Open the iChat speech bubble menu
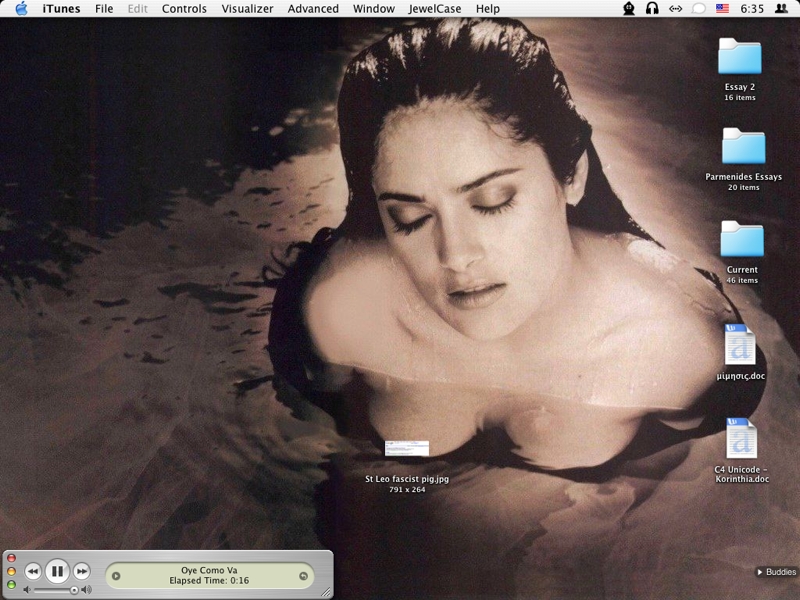Screen dimensions: 800x600 (699, 9)
